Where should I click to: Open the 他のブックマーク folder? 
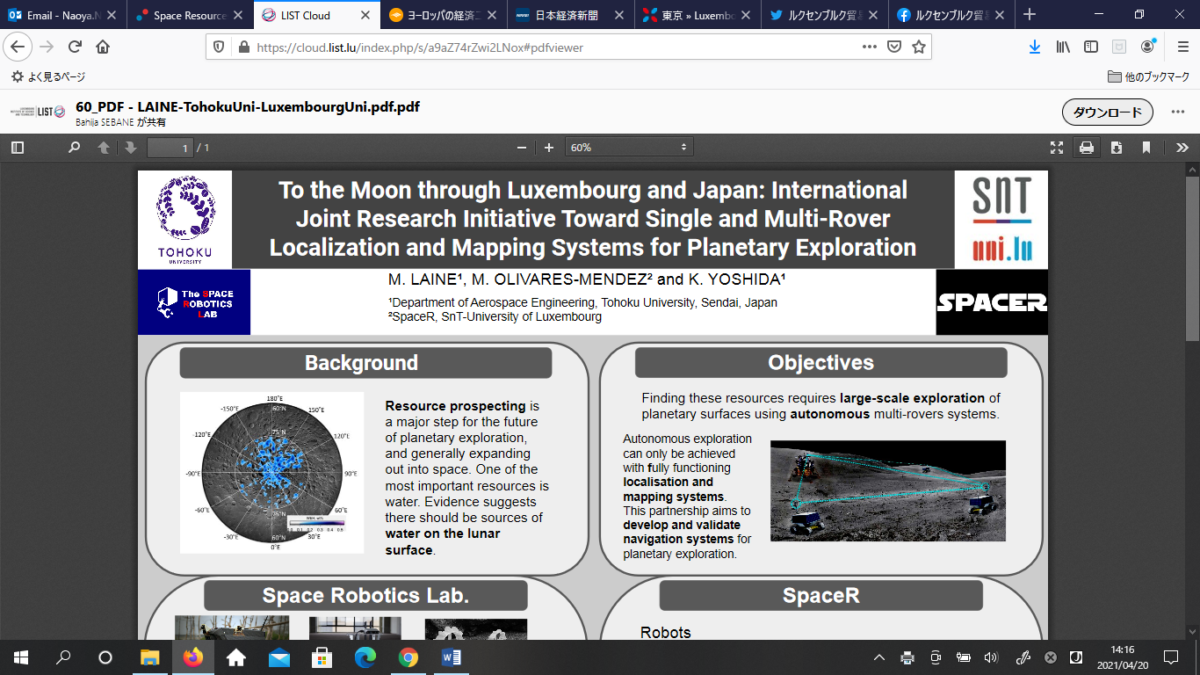(1149, 77)
